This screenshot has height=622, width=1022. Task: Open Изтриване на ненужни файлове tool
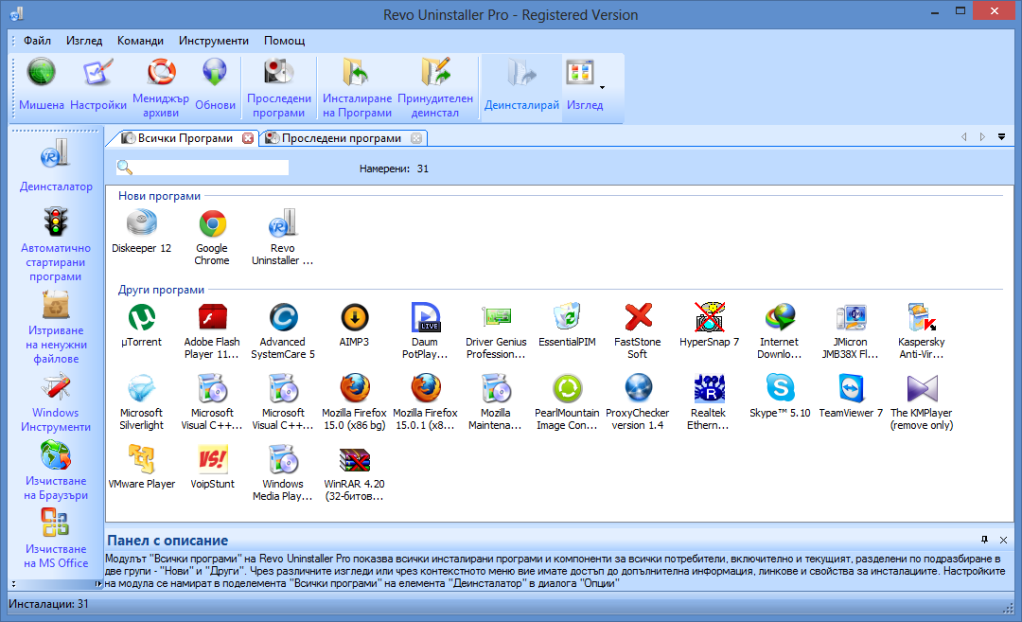[55, 327]
